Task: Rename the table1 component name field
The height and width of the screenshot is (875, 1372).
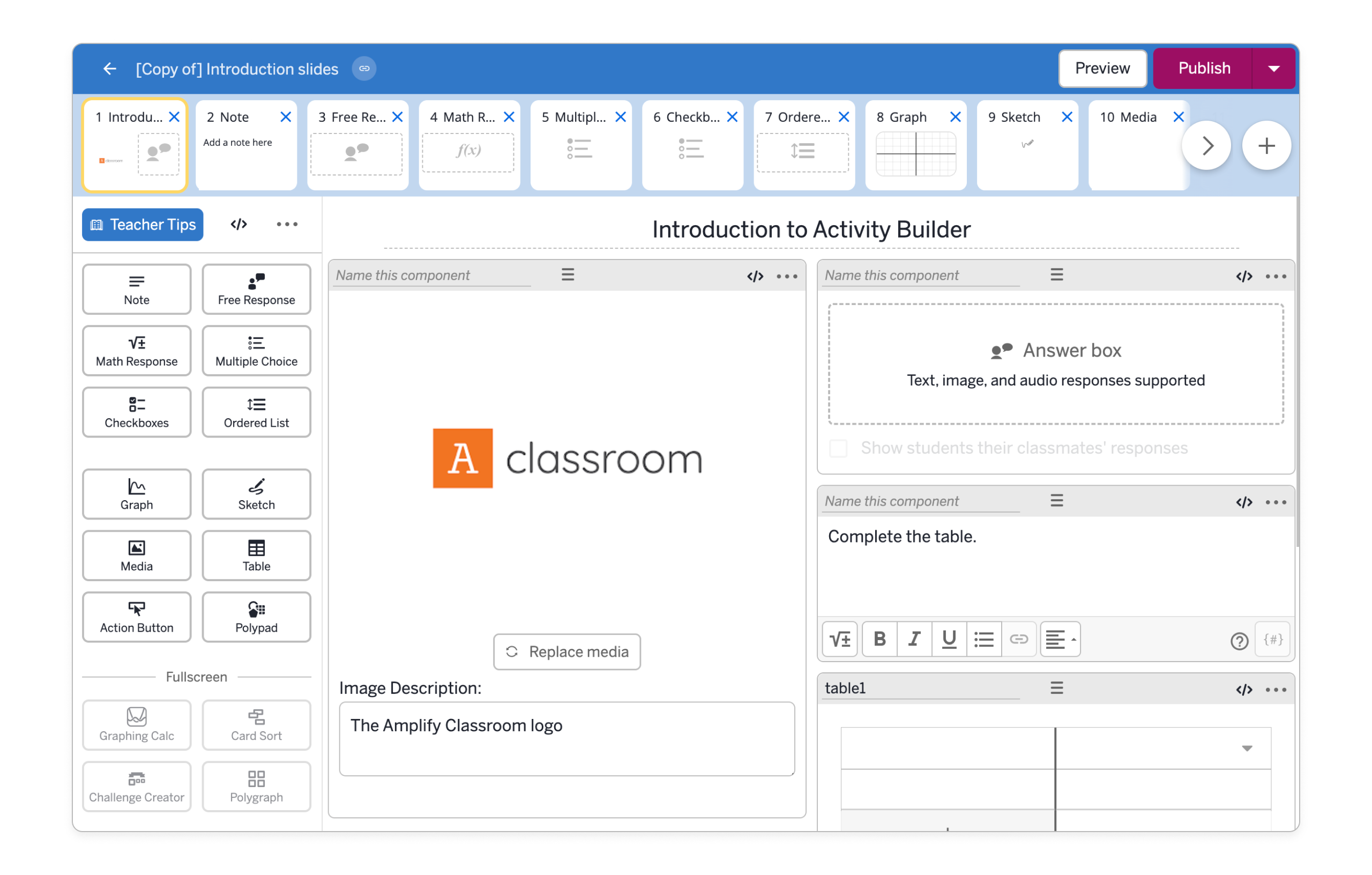Action: [922, 688]
